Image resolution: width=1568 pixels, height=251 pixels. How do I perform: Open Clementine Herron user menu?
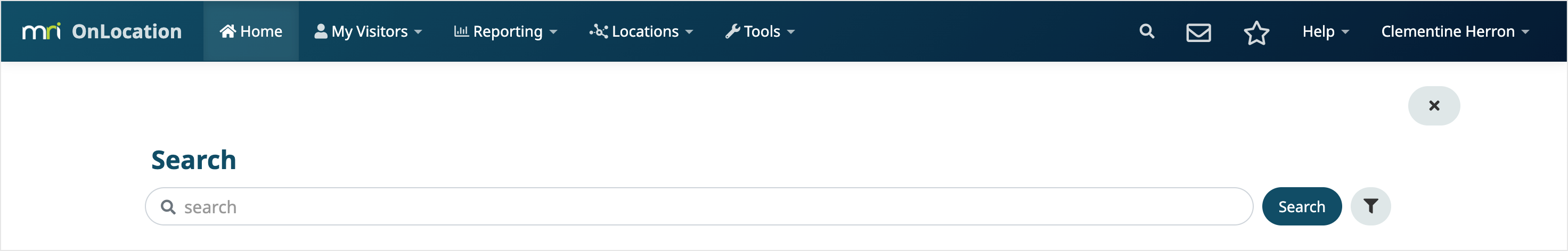(x=1455, y=31)
